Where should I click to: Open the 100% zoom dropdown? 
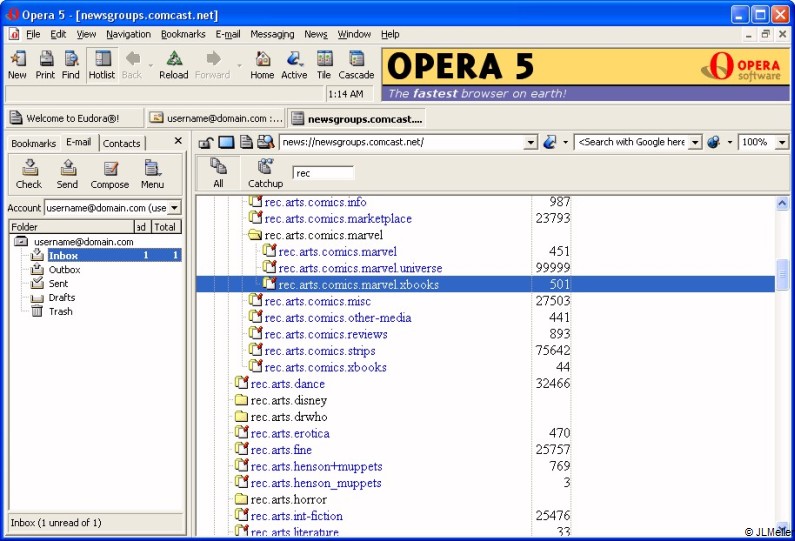(x=782, y=142)
